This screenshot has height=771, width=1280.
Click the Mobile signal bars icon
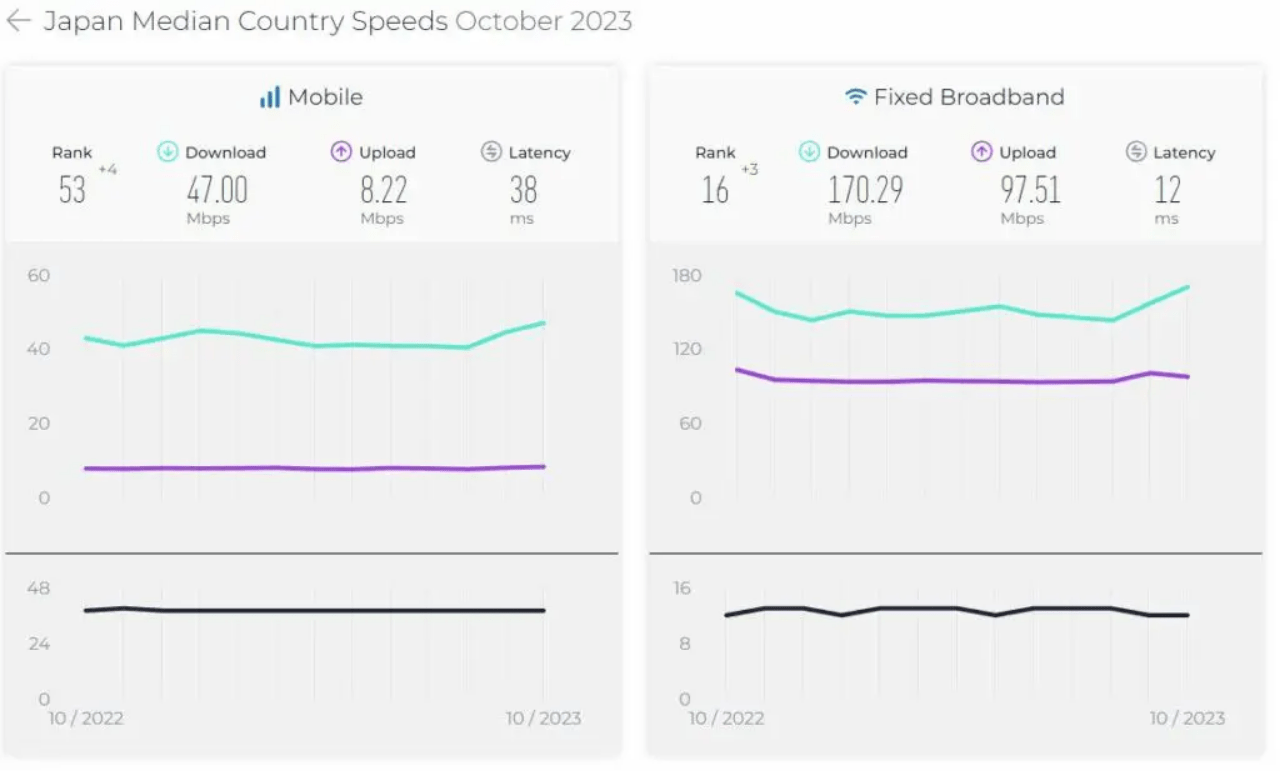270,97
